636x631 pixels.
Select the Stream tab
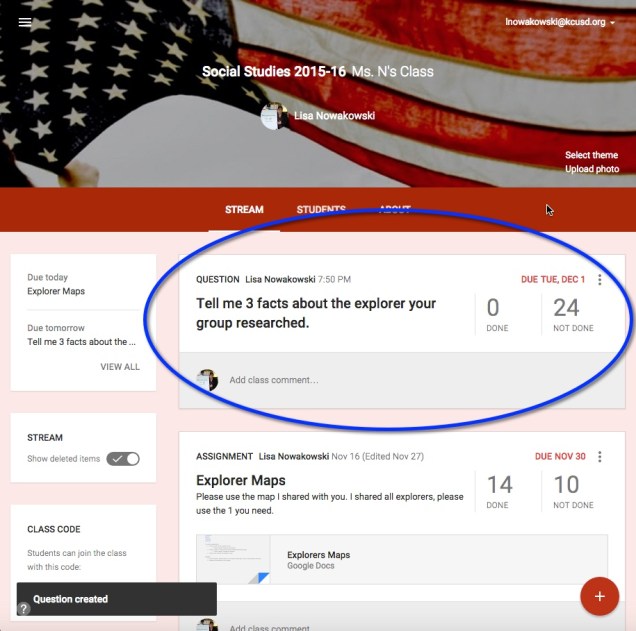[x=244, y=209]
